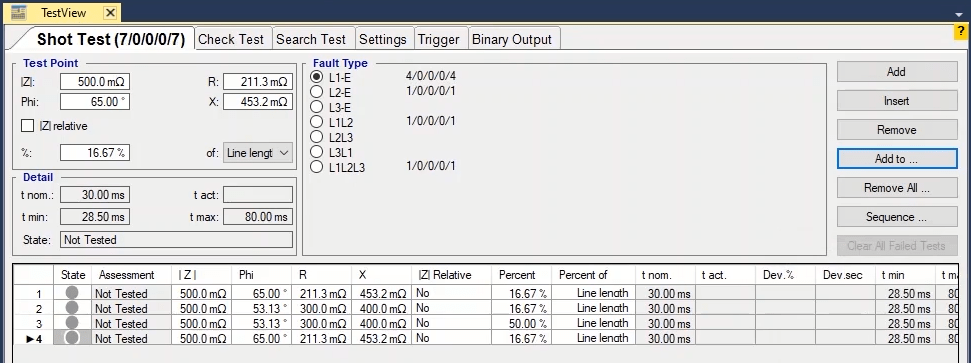Screen dimensions: 971x363
Task: Select the L1L2L3 fault type radio button
Action: 316,167
